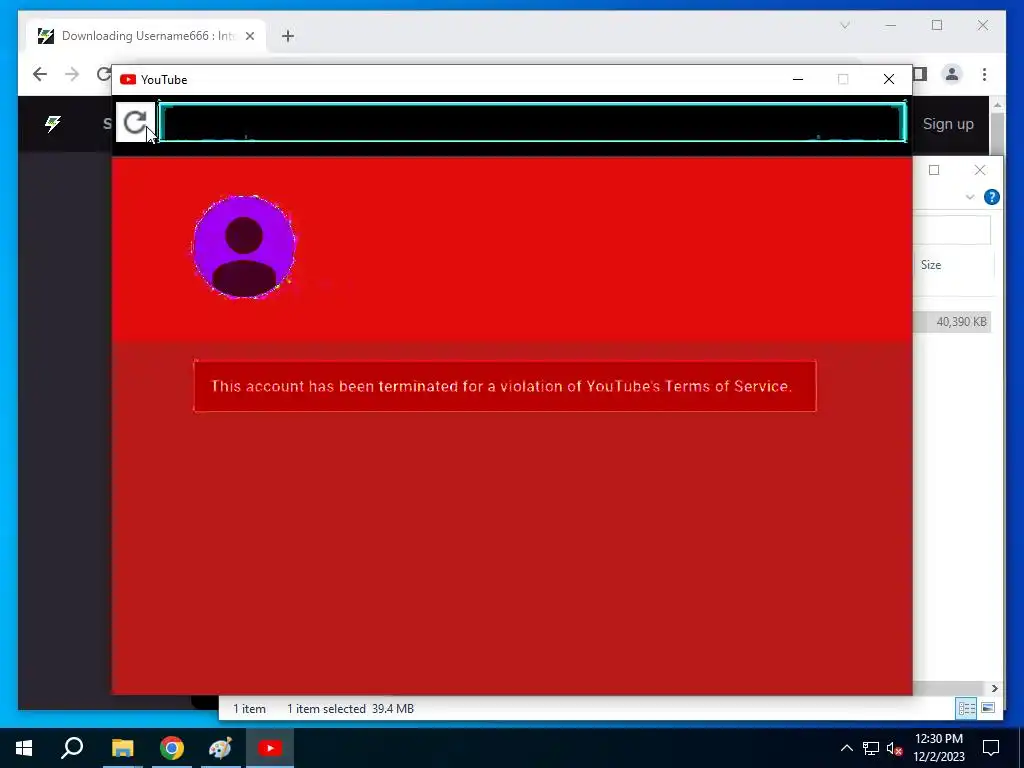
Task: Click the reload button in YouTube window
Action: (x=135, y=122)
